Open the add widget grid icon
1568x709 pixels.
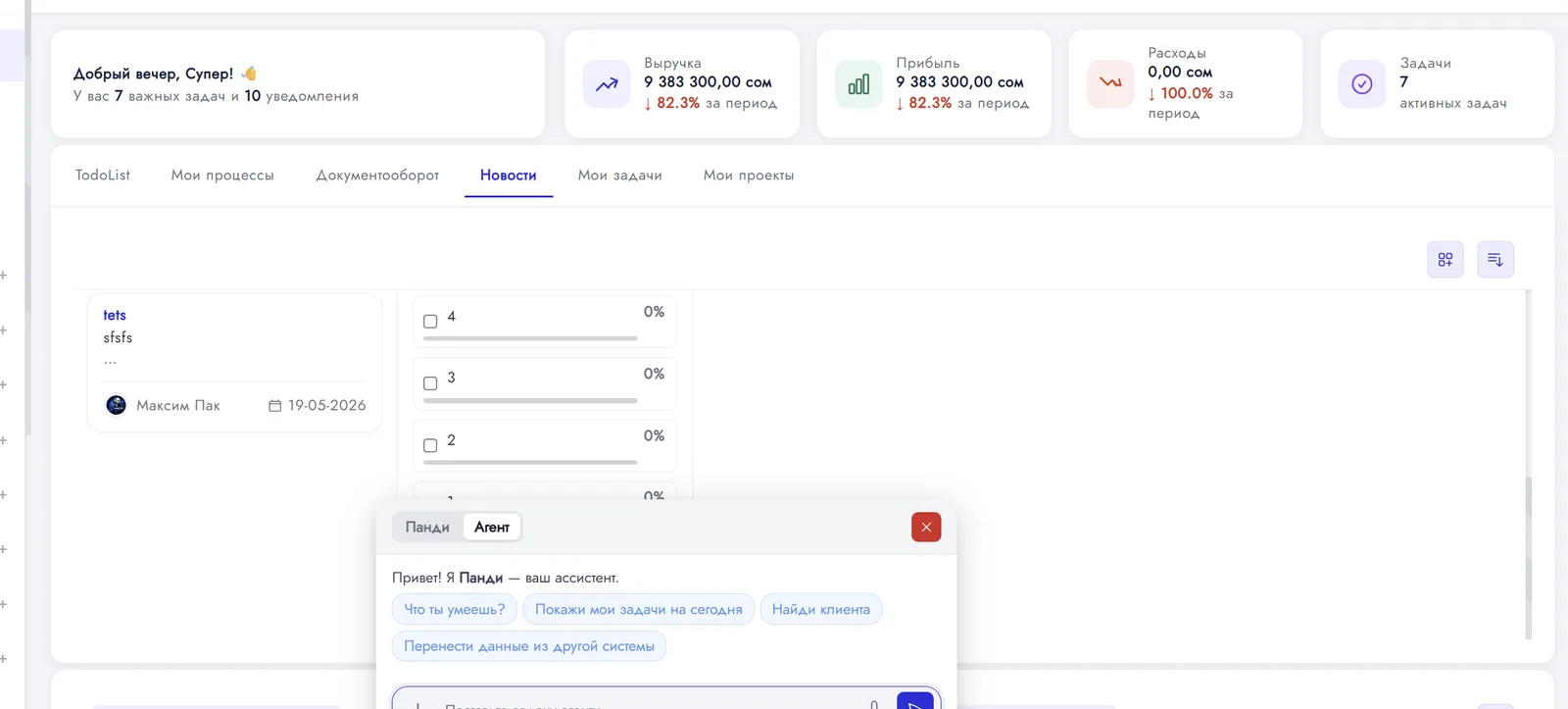tap(1445, 260)
